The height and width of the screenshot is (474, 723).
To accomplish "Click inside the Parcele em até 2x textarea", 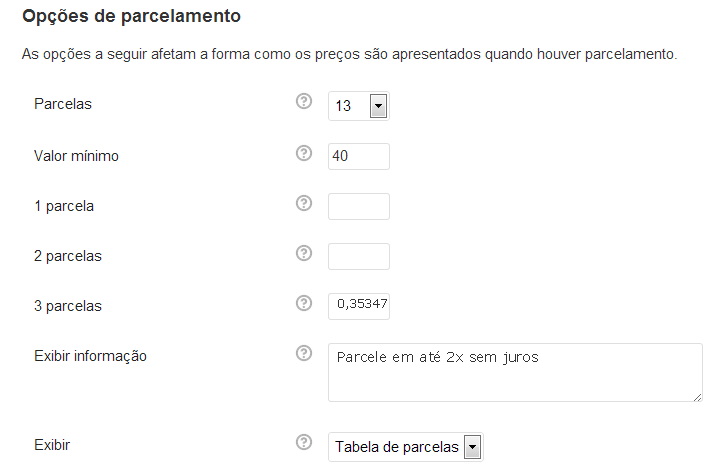I will [x=514, y=372].
